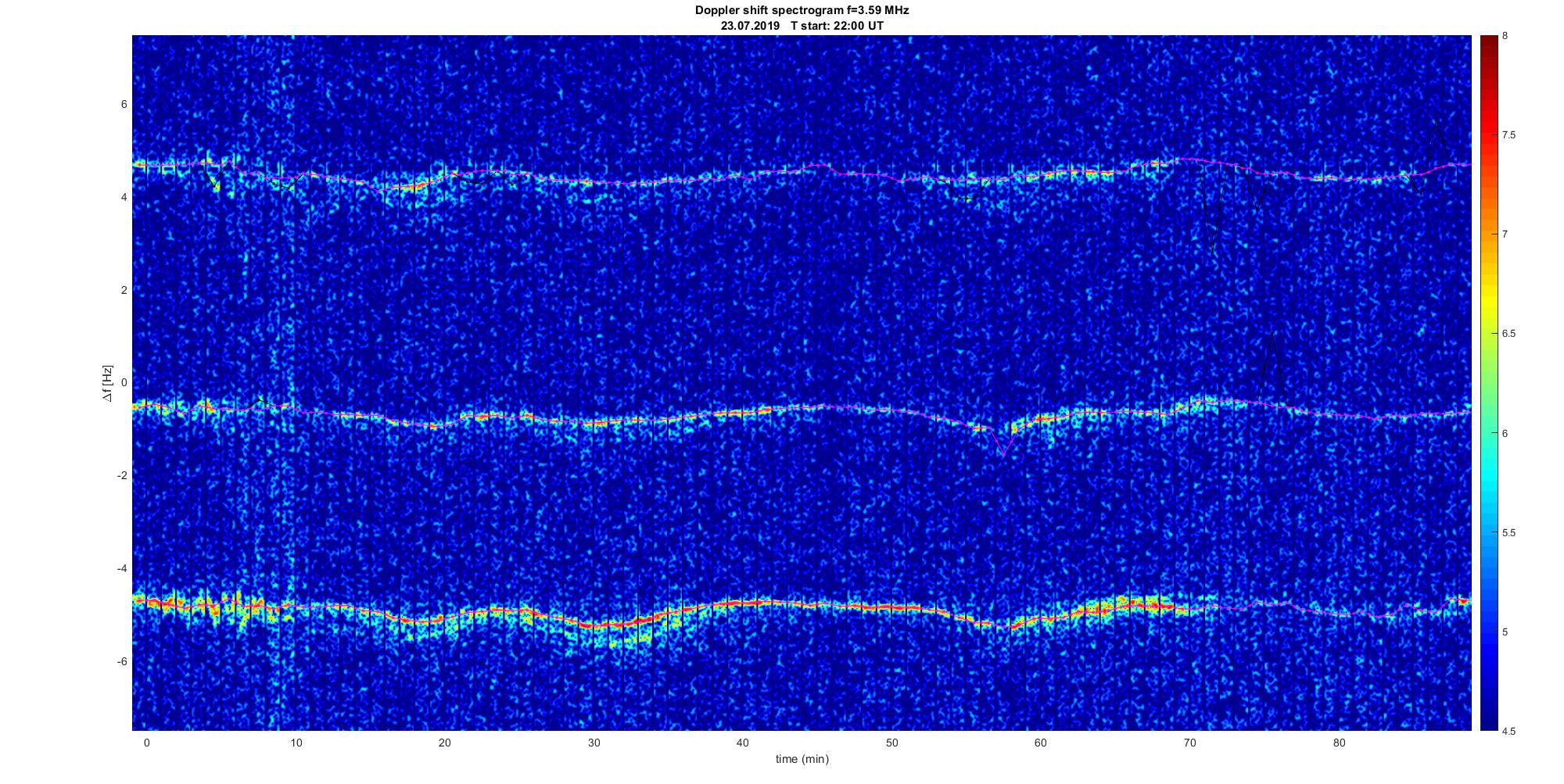Click the colorbar tick label '8'
The width and height of the screenshot is (1564, 784).
(1505, 36)
